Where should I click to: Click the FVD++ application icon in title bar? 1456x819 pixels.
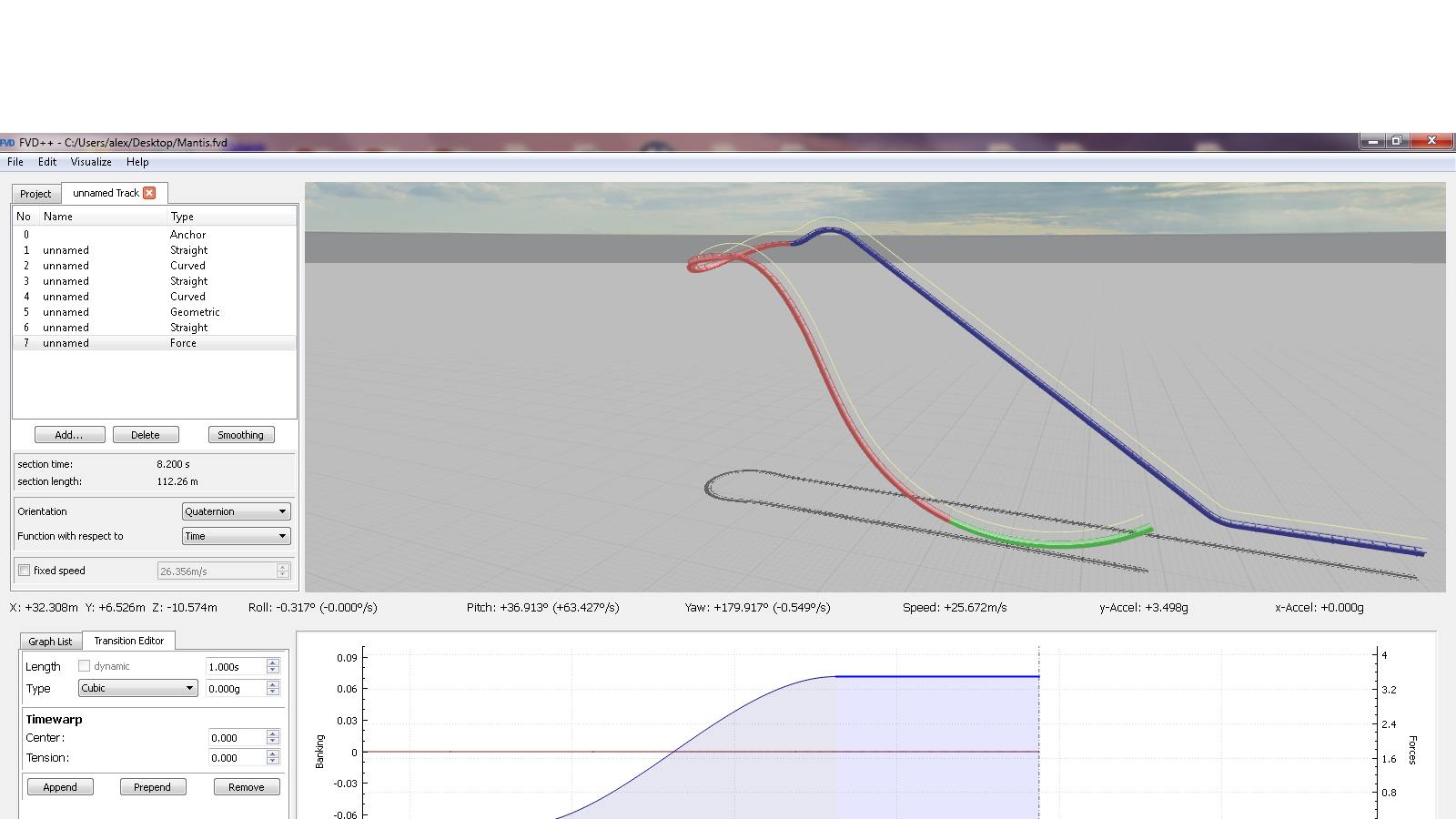[x=8, y=143]
